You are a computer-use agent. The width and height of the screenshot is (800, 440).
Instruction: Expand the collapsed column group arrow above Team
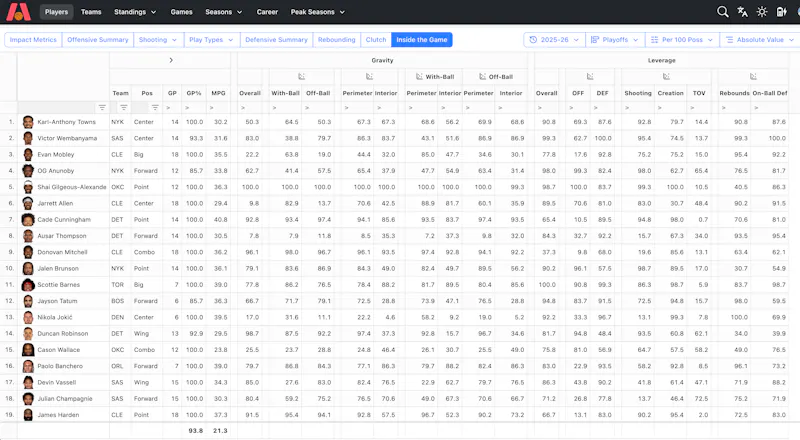171,60
